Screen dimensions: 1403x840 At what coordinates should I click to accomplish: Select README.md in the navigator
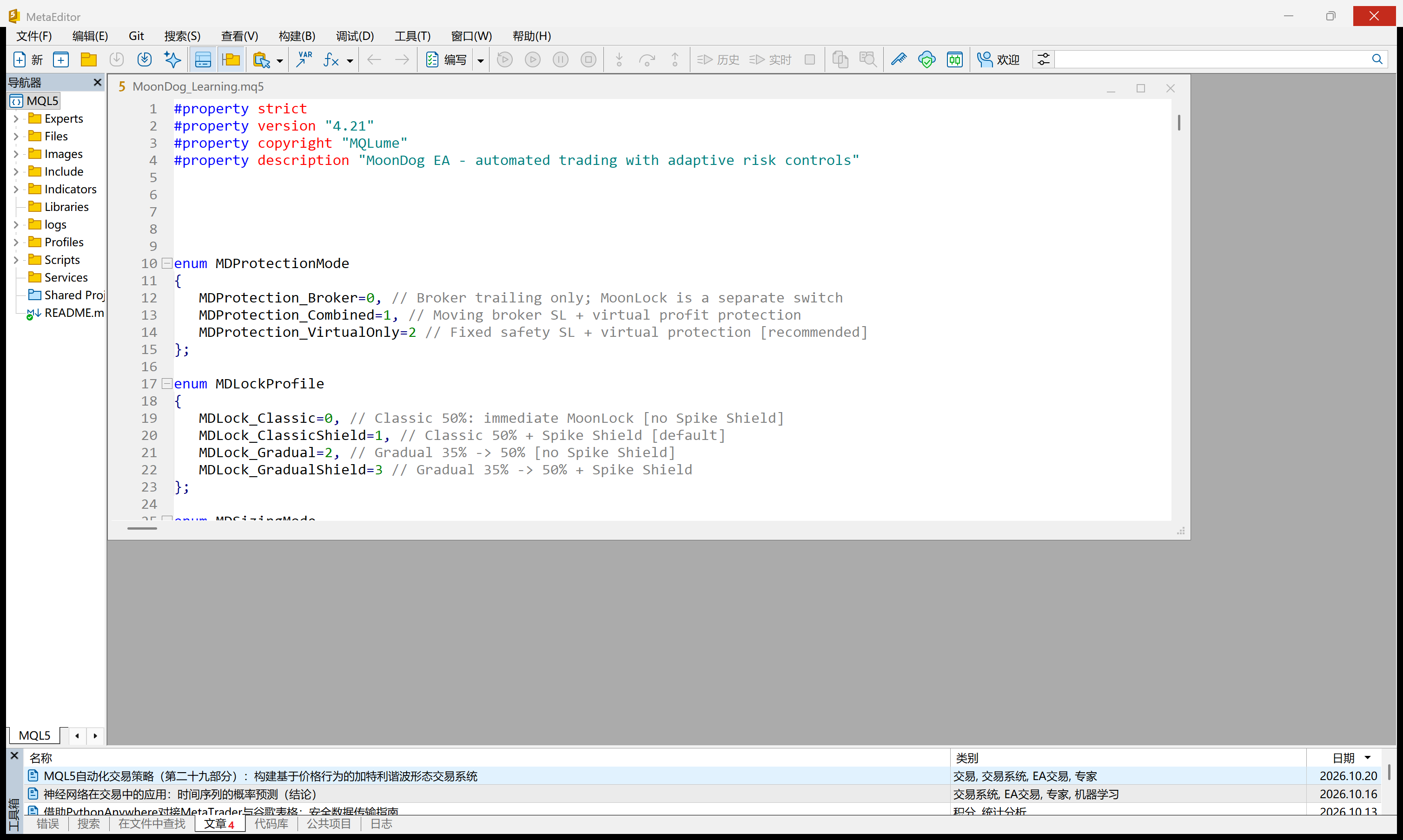coord(65,313)
